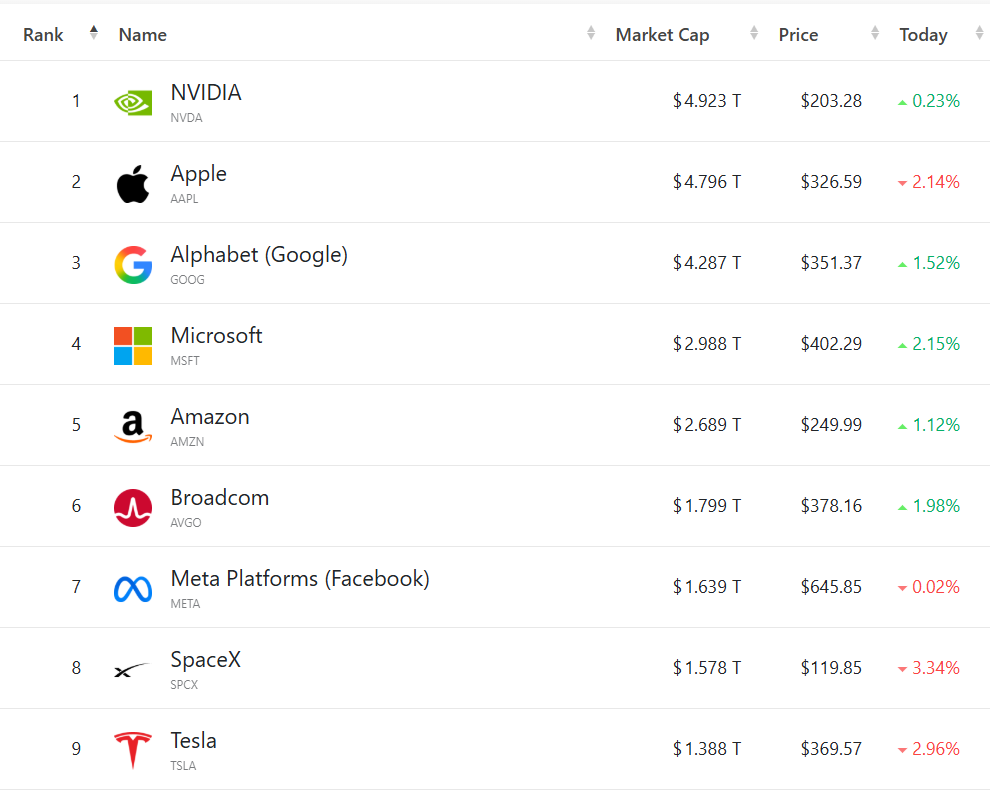
Task: Open the Alphabet (Google) company link
Action: tap(259, 255)
